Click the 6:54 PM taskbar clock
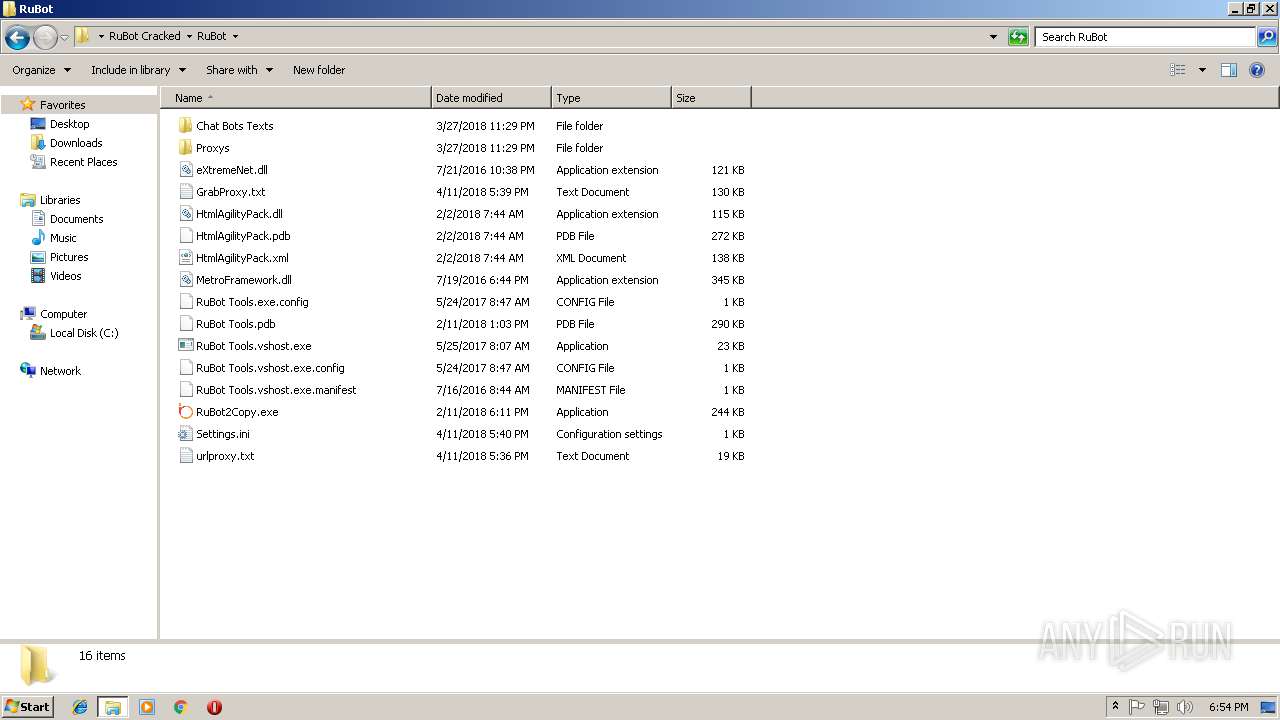Viewport: 1280px width, 720px height. pyautogui.click(x=1228, y=707)
